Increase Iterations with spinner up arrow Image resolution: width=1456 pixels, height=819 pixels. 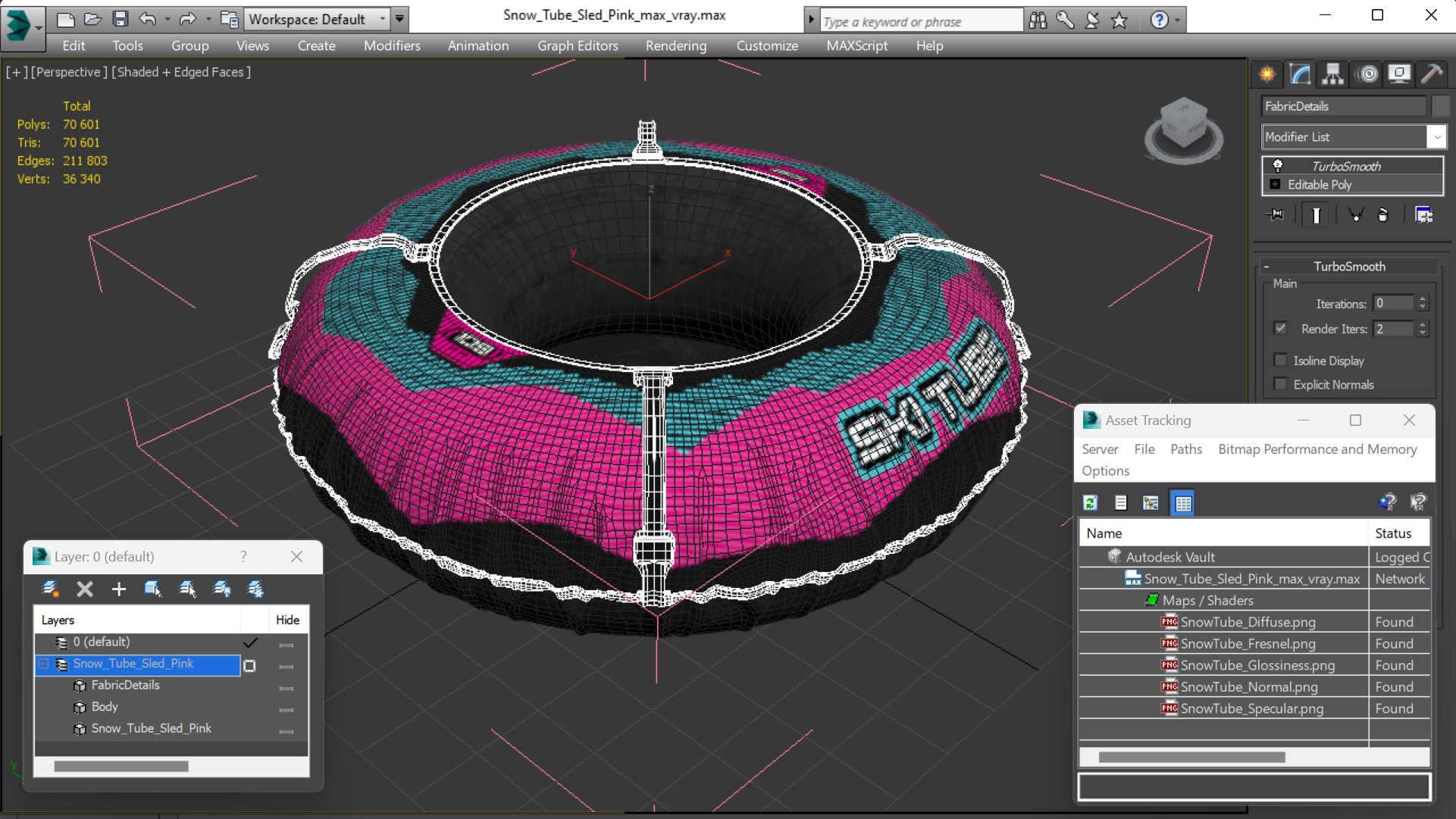1423,299
